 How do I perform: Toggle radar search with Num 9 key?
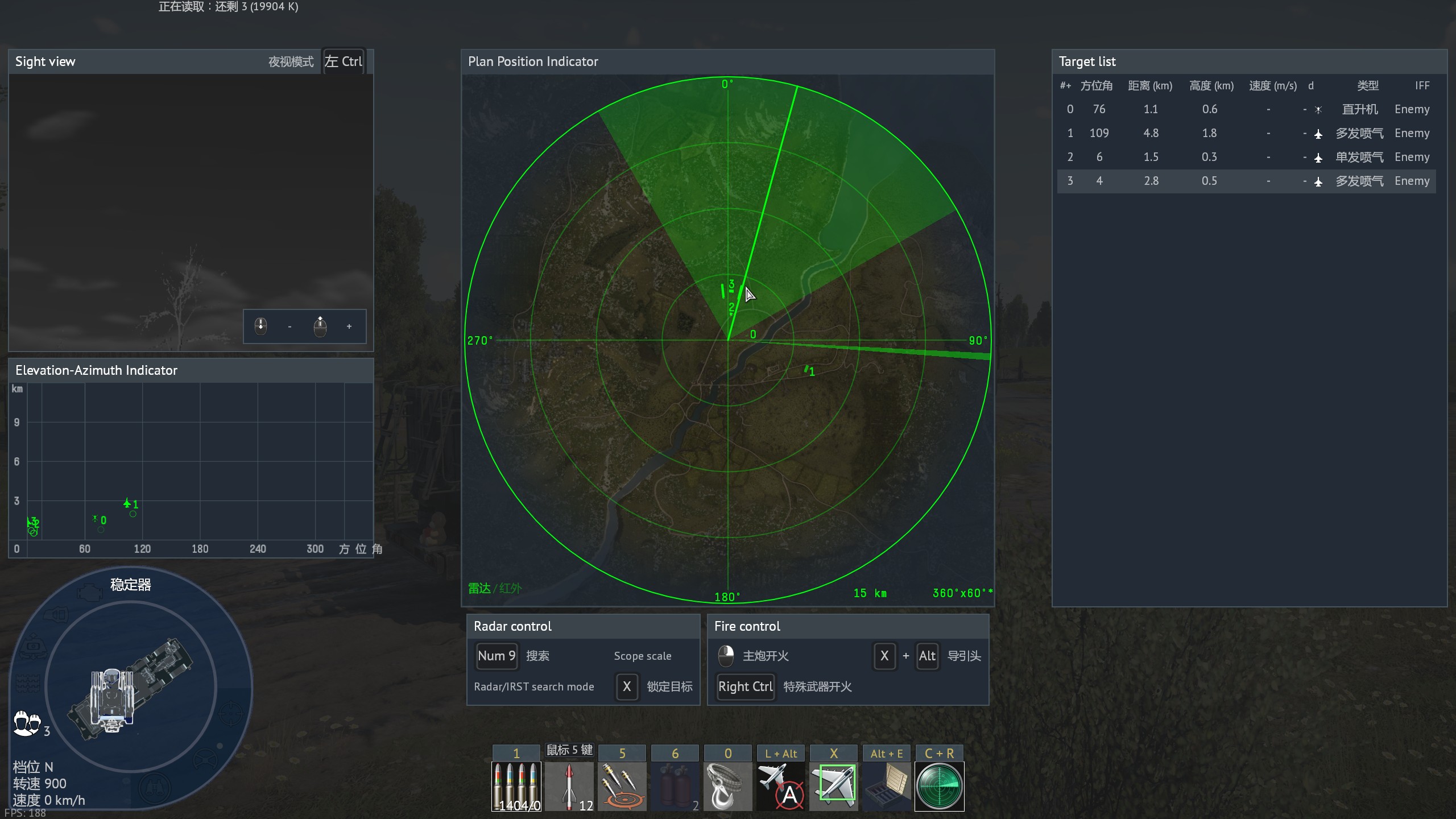[496, 656]
